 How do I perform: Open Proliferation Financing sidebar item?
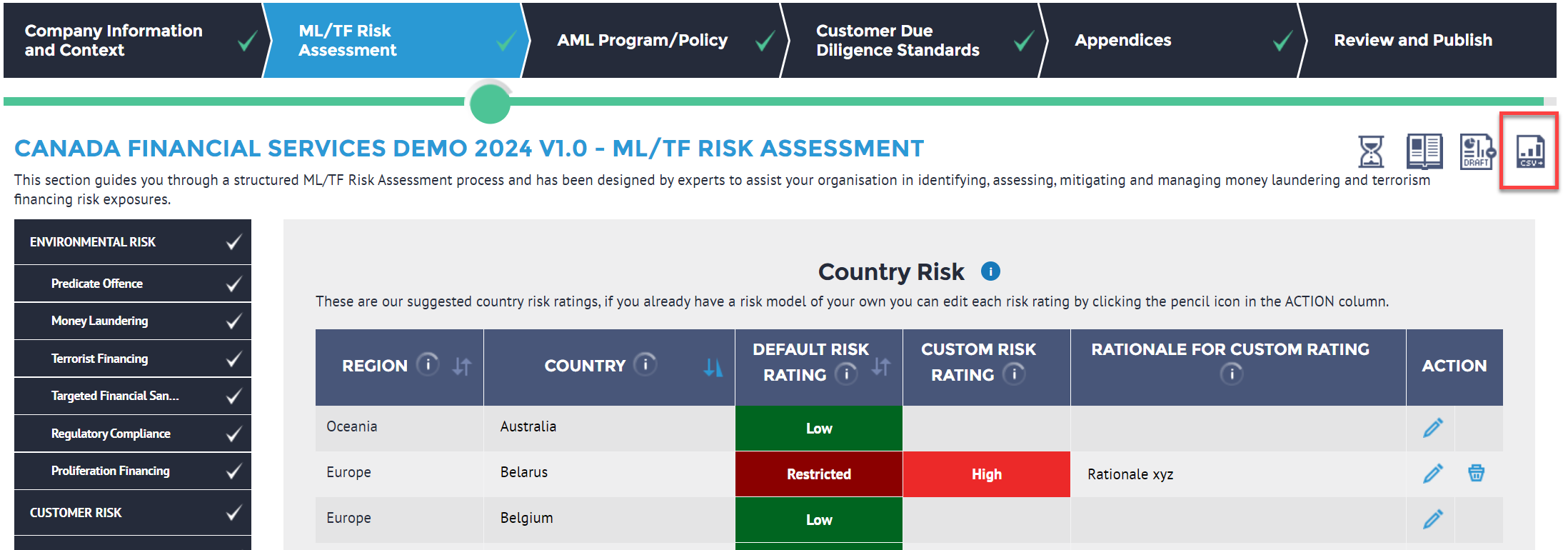point(133,471)
